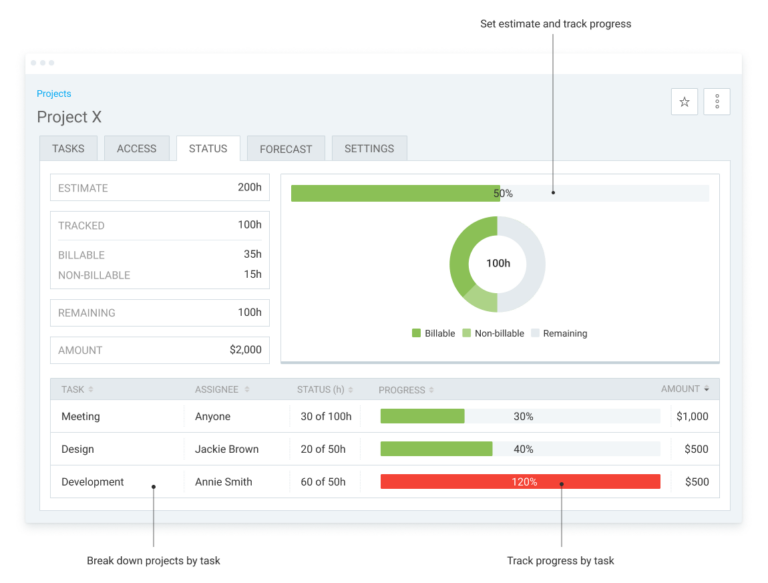Click status '60 of 50h'

[x=323, y=482]
